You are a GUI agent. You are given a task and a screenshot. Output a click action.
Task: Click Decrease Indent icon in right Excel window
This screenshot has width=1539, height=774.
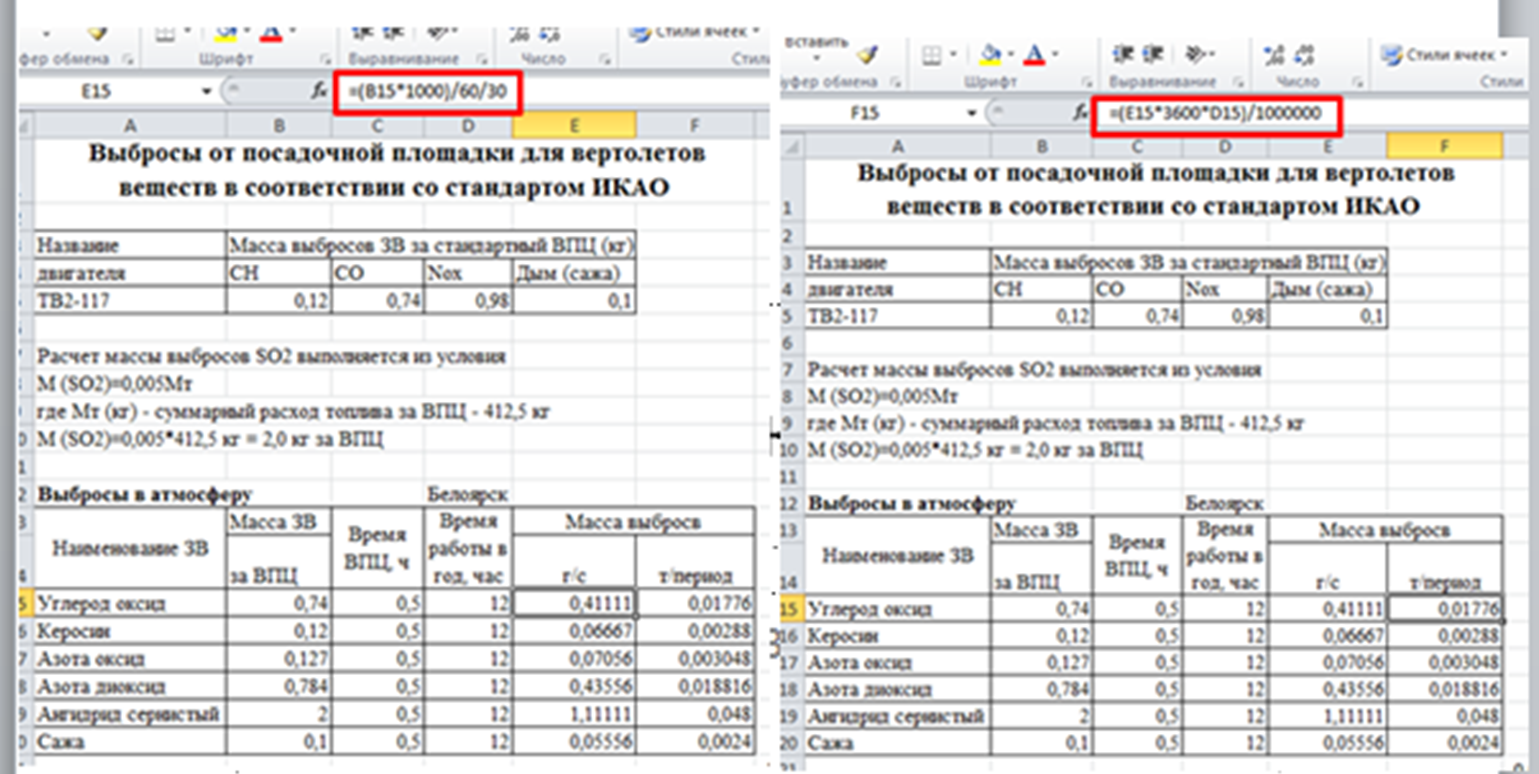tap(1122, 54)
